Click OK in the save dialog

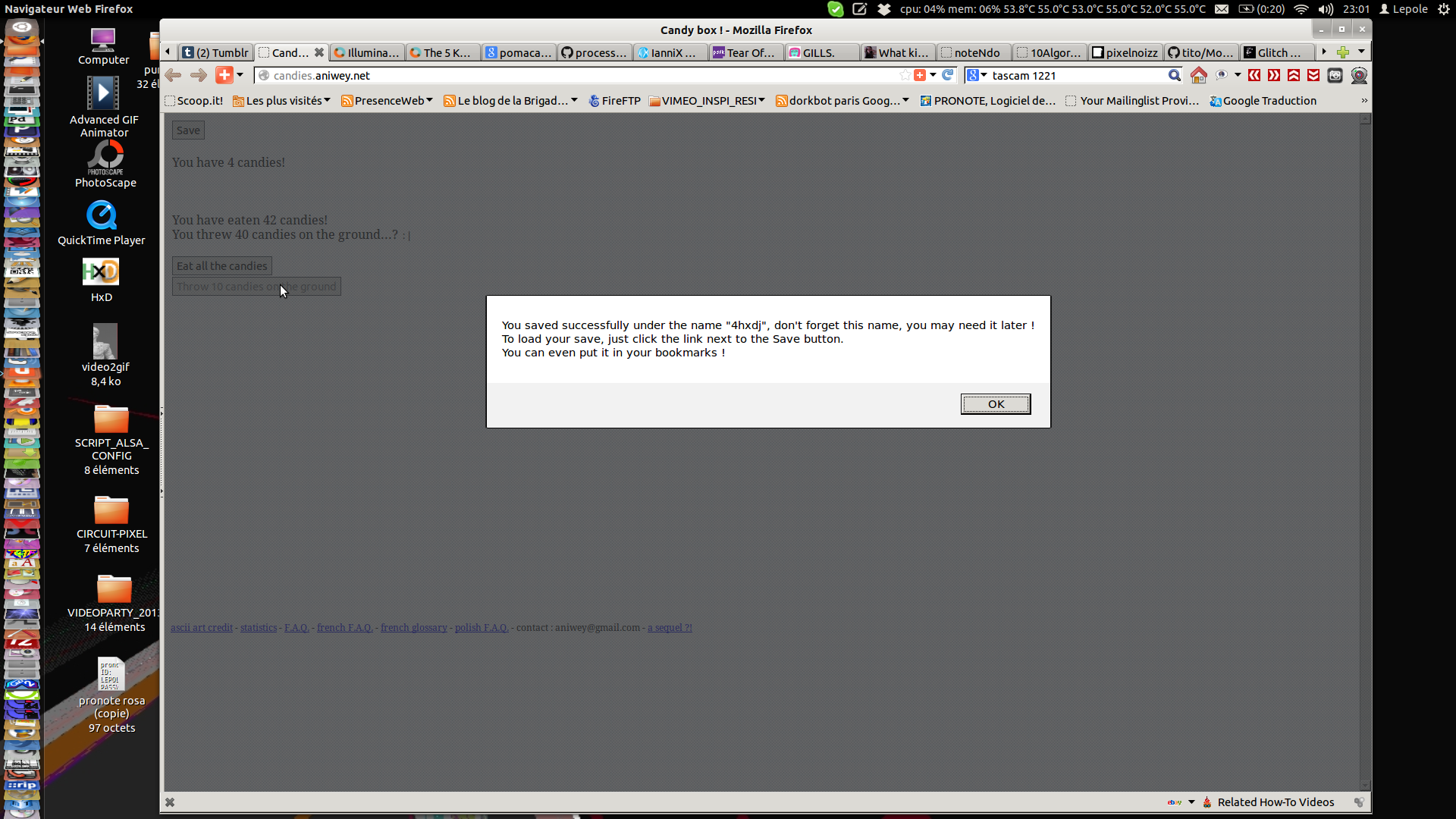point(995,404)
